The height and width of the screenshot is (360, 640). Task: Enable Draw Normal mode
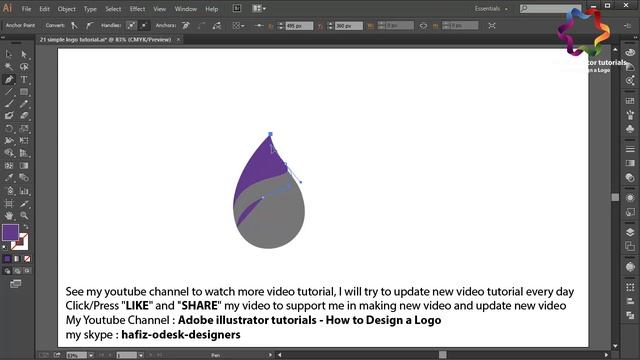(x=7, y=271)
